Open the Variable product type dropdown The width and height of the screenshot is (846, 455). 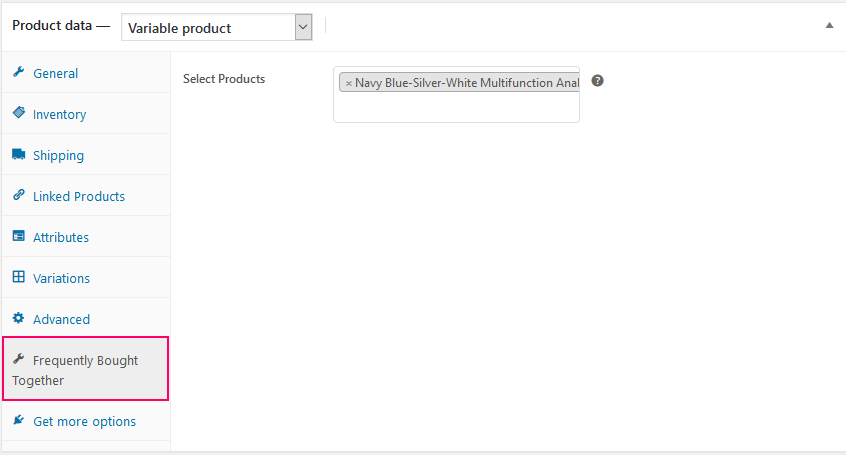tap(216, 28)
